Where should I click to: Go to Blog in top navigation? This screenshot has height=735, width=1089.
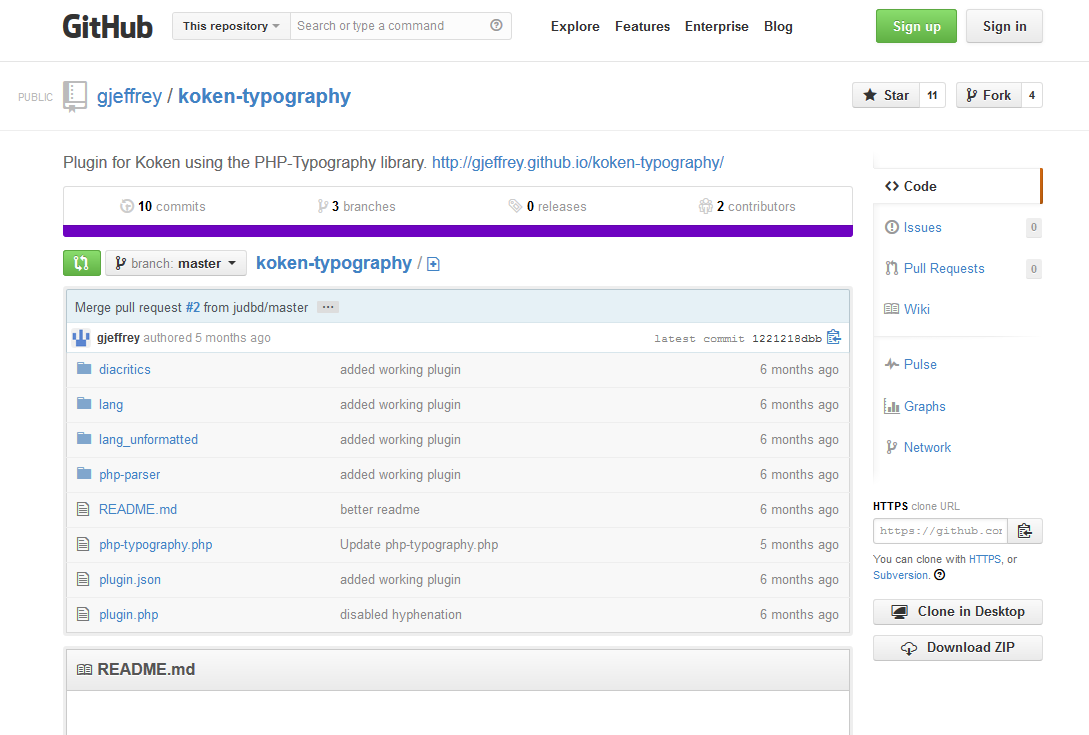778,26
